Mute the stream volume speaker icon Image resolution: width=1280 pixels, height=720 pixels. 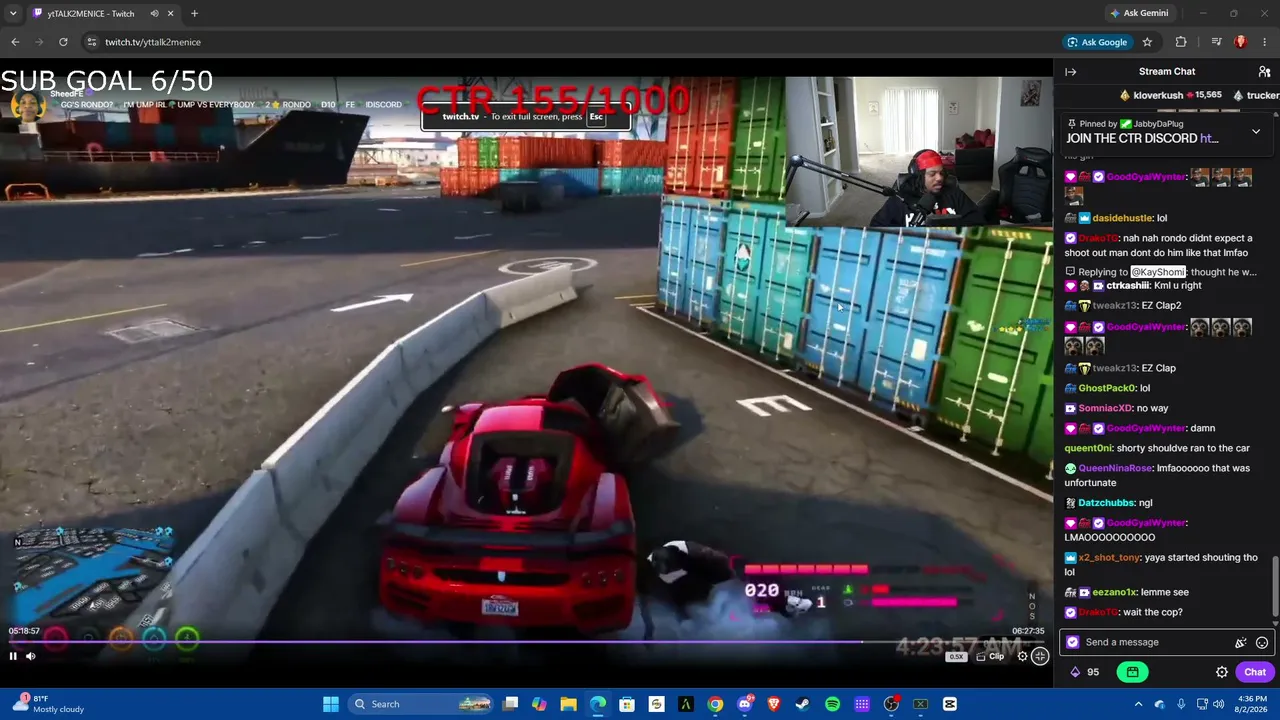pos(30,656)
